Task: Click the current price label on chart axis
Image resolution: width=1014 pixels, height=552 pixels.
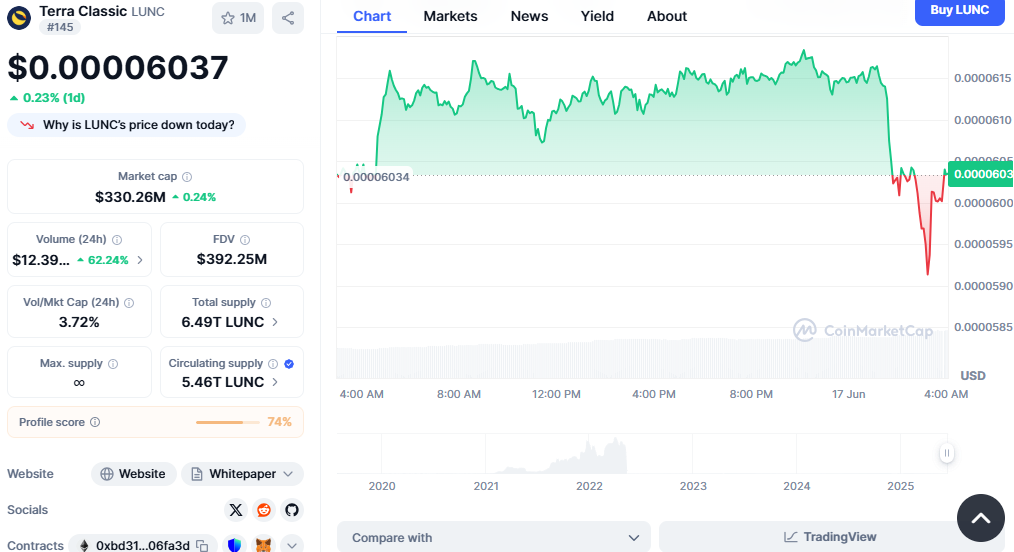Action: coord(981,174)
